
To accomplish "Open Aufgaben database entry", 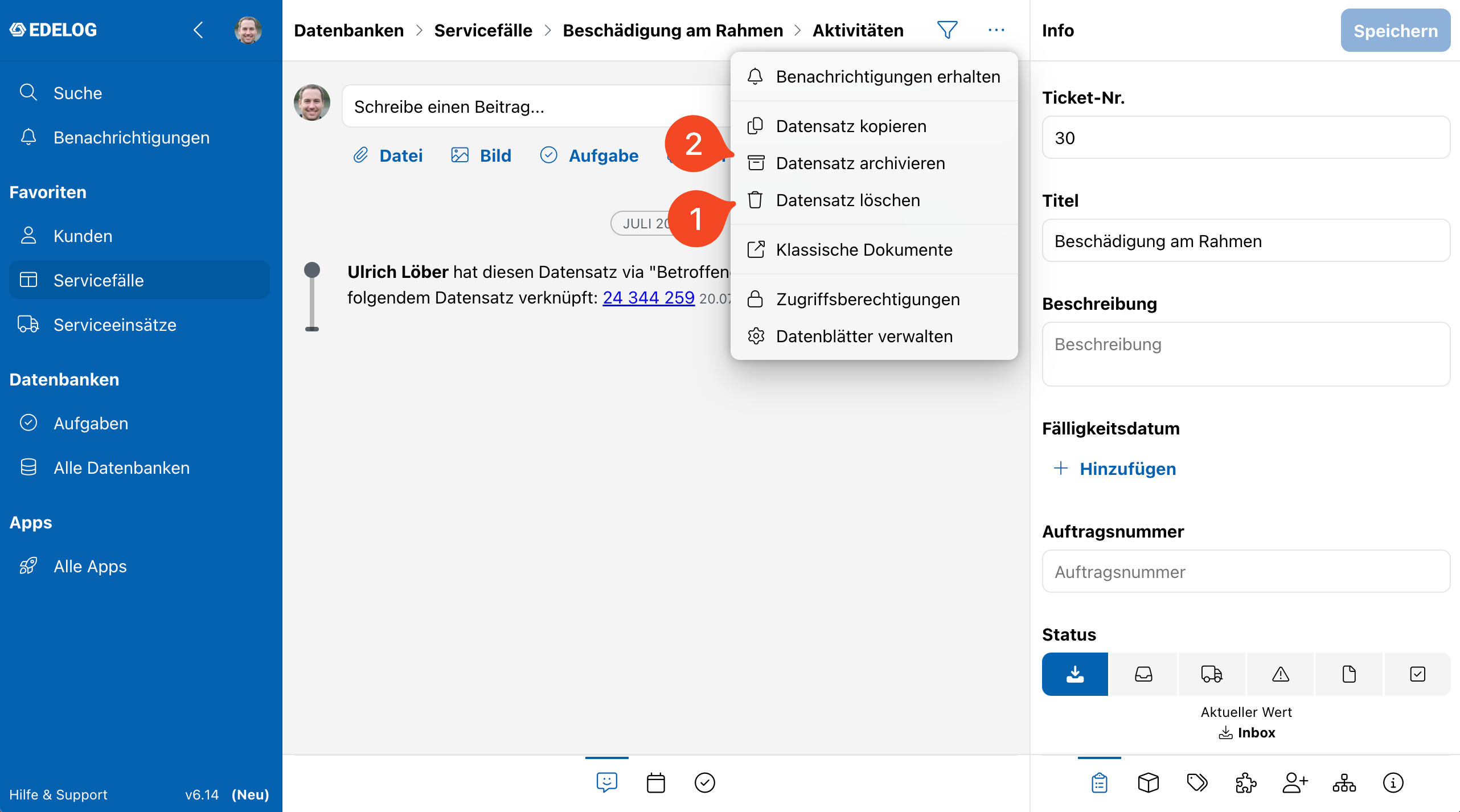I will (x=140, y=423).
